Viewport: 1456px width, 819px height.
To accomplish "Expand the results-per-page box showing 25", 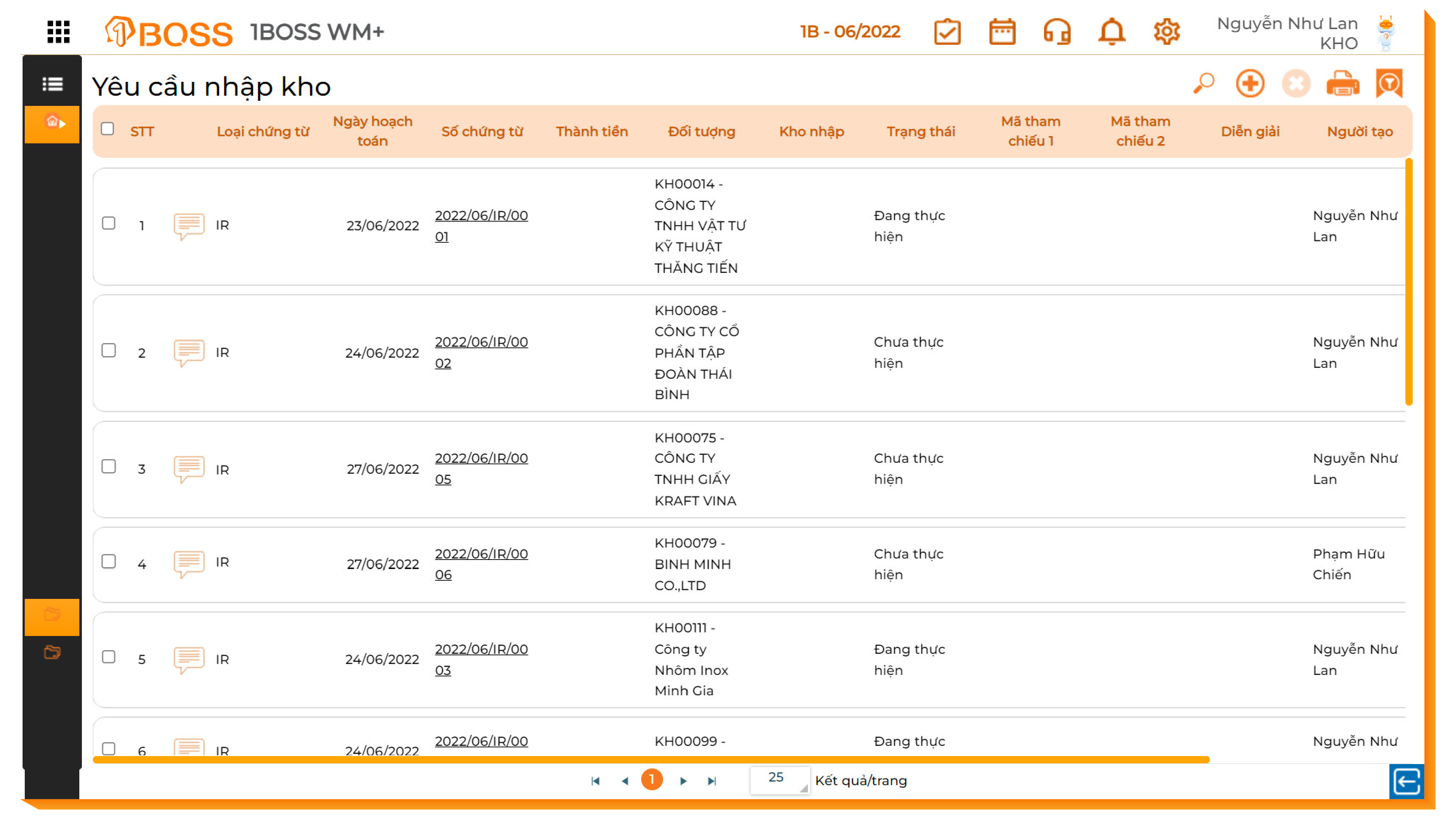I will pos(779,779).
